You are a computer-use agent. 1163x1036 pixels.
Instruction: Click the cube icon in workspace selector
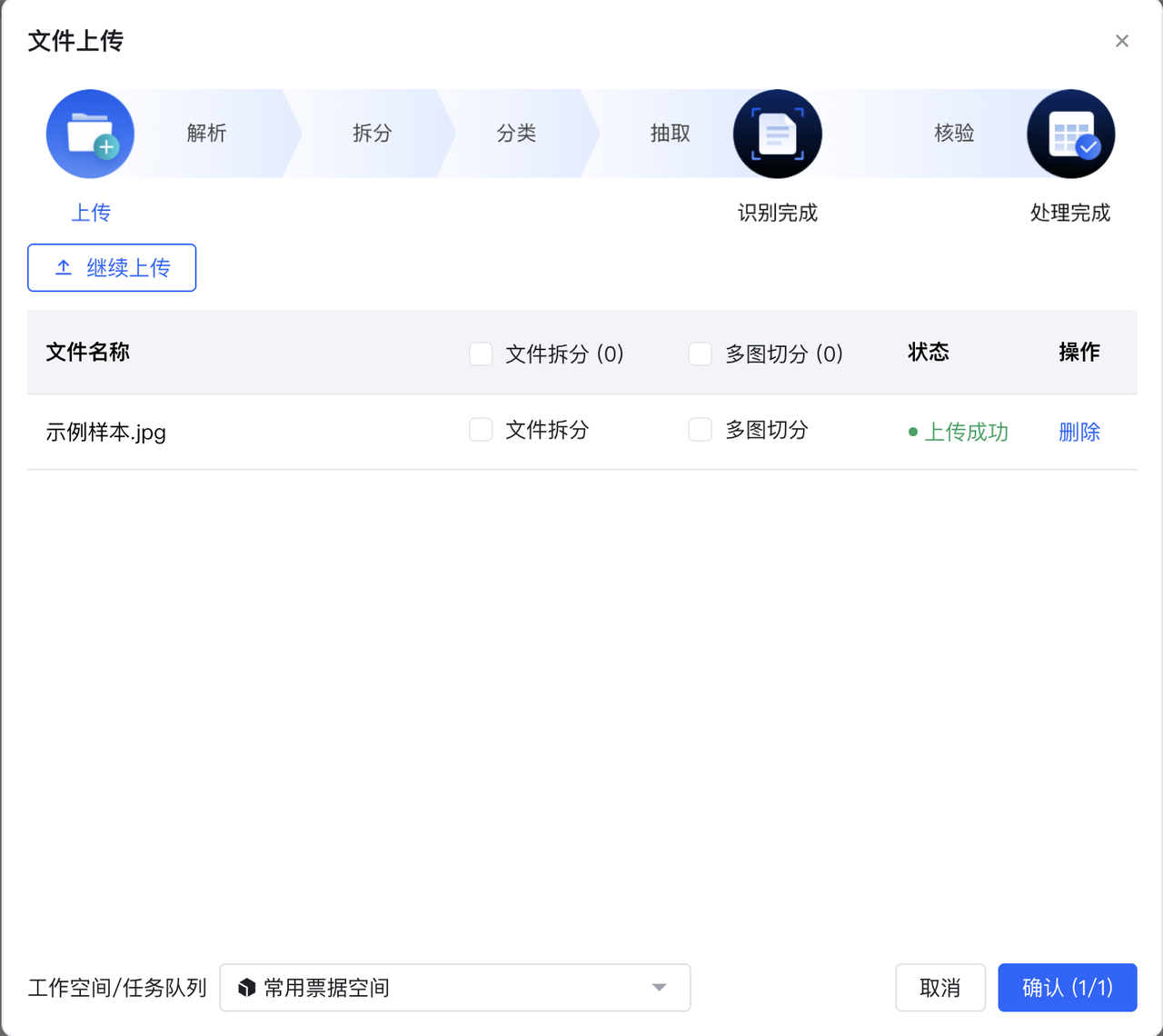[x=246, y=988]
